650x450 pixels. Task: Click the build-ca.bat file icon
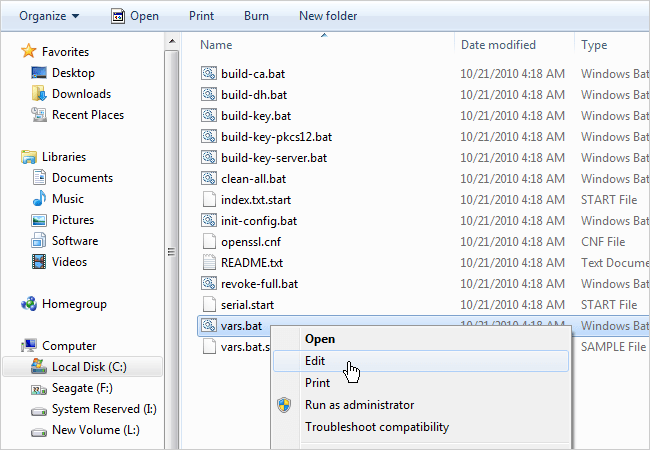click(209, 73)
